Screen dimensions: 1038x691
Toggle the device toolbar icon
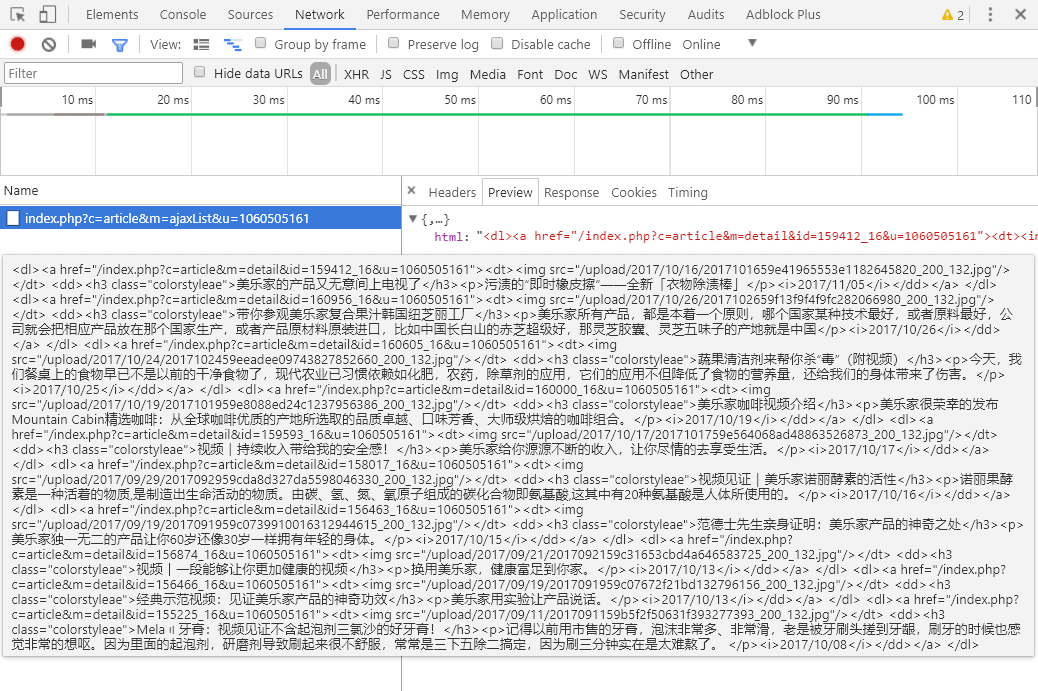click(48, 15)
